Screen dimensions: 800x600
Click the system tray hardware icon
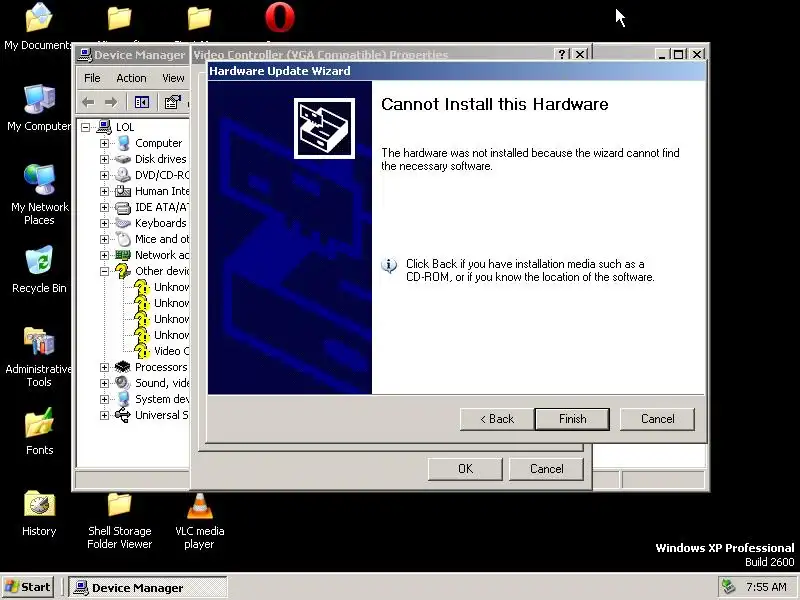click(x=728, y=587)
